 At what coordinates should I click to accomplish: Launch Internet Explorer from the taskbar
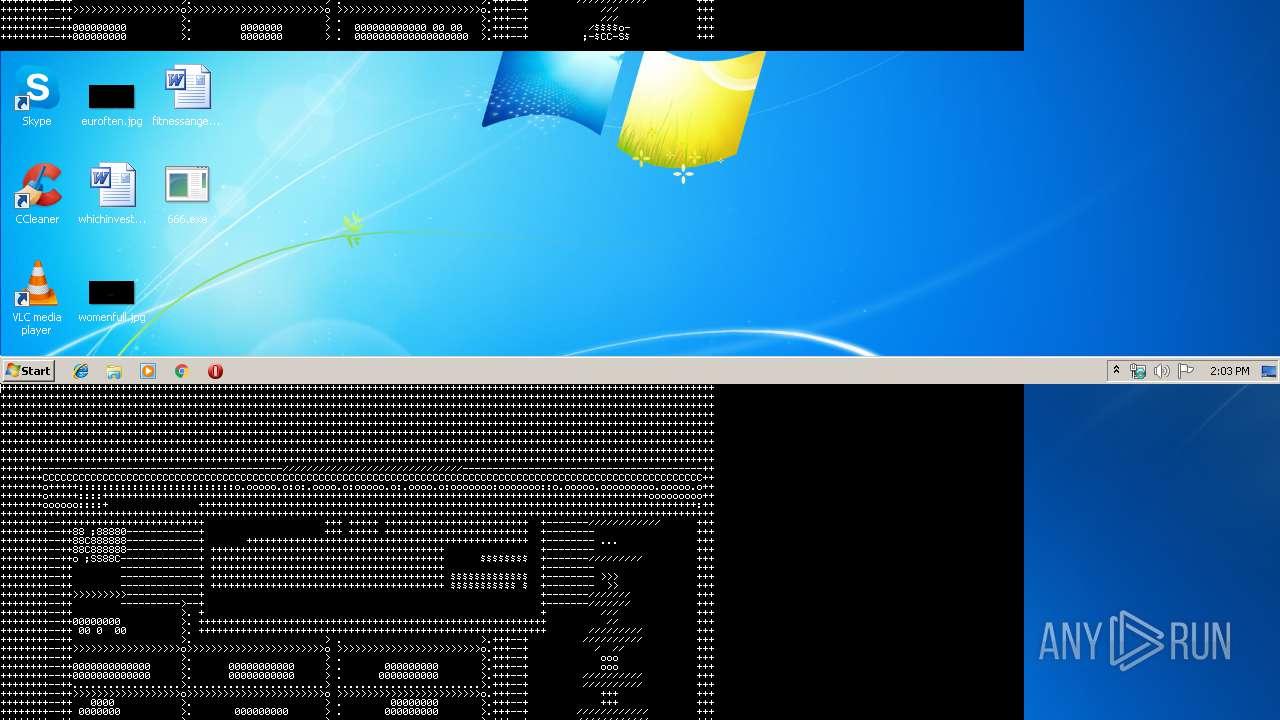click(x=81, y=371)
